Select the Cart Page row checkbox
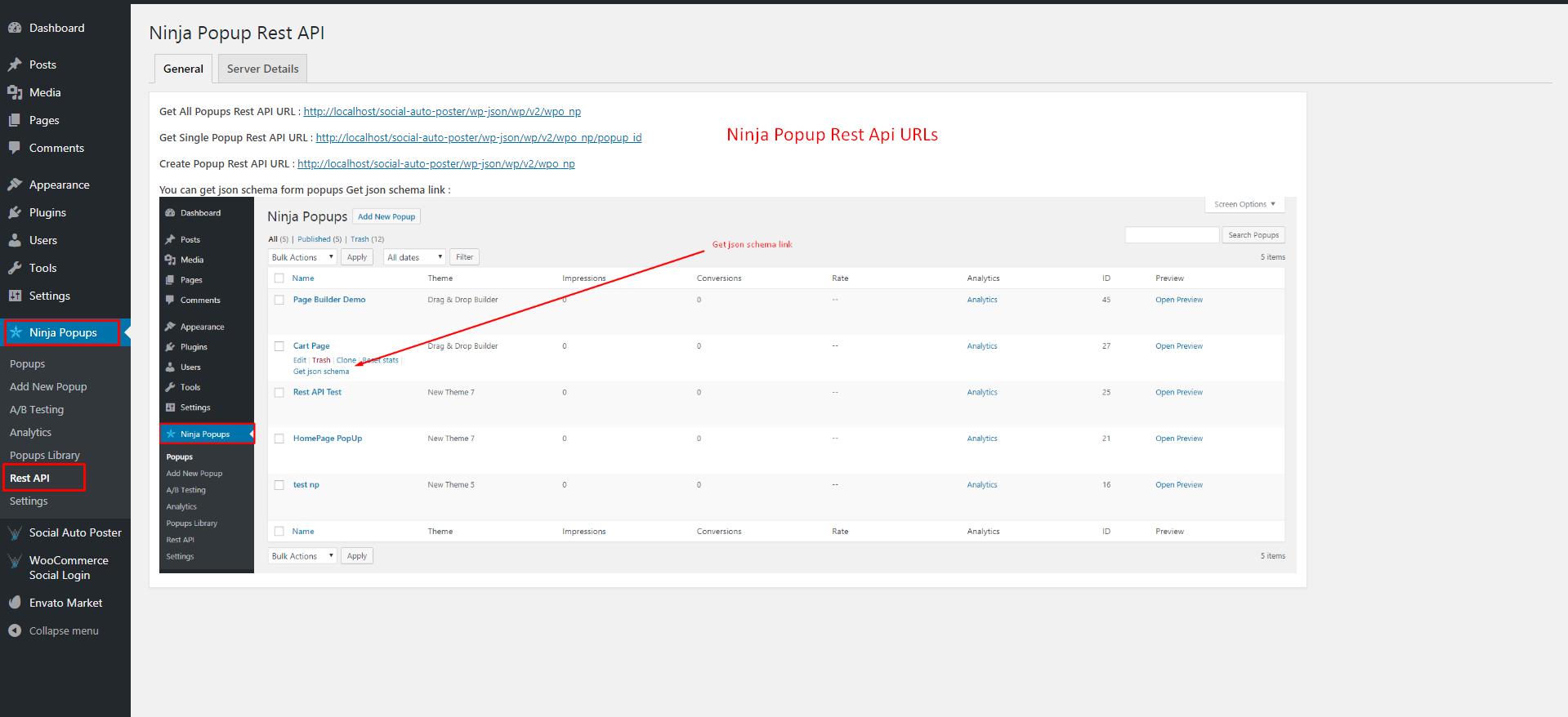The image size is (1568, 717). coord(279,346)
